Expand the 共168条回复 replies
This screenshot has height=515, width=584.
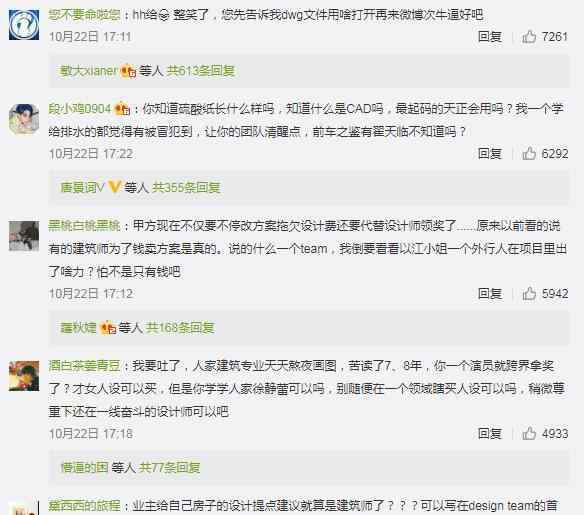point(180,327)
